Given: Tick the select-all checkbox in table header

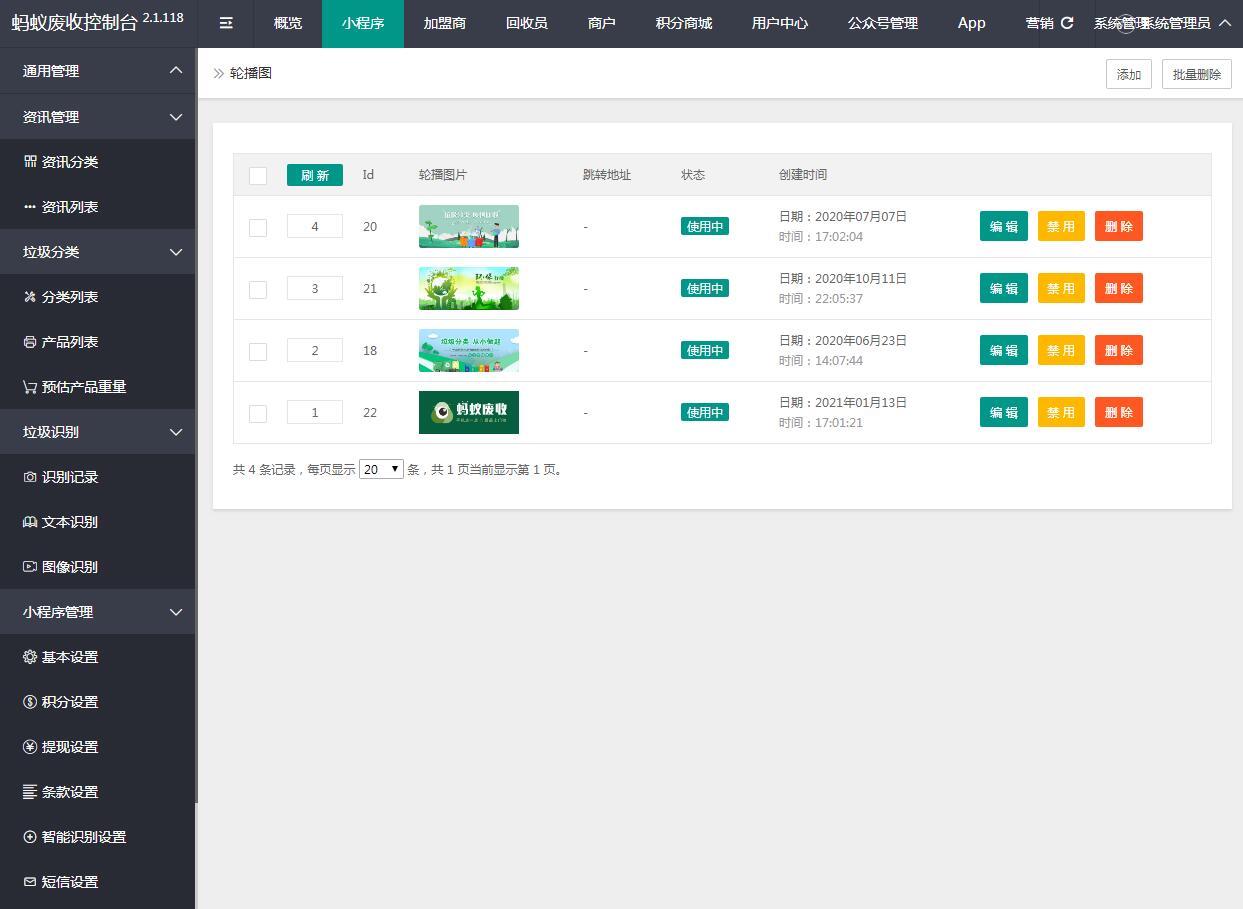Looking at the screenshot, I should coord(258,175).
